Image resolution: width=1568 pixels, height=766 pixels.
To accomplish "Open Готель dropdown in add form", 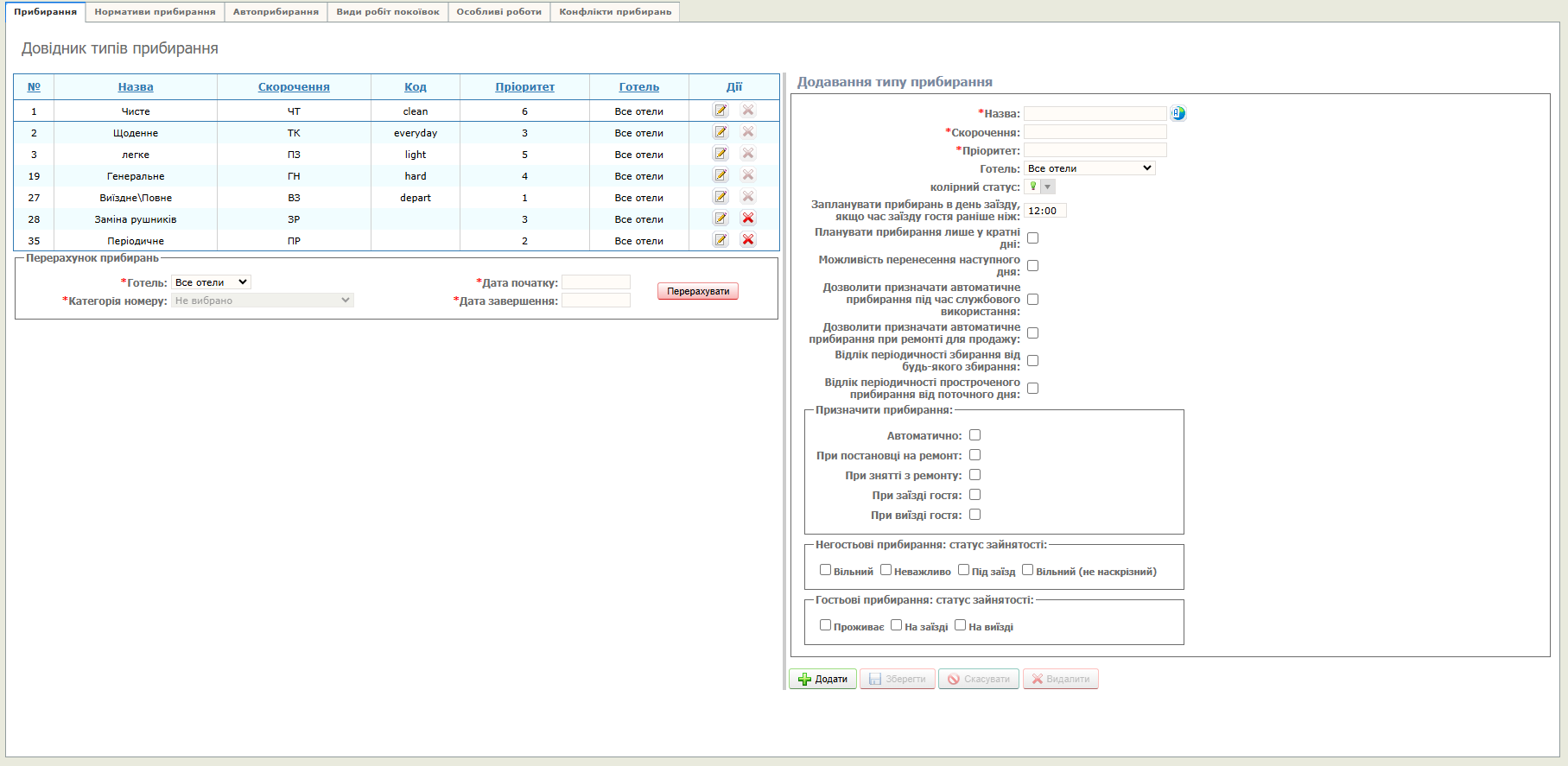I will click(1089, 168).
